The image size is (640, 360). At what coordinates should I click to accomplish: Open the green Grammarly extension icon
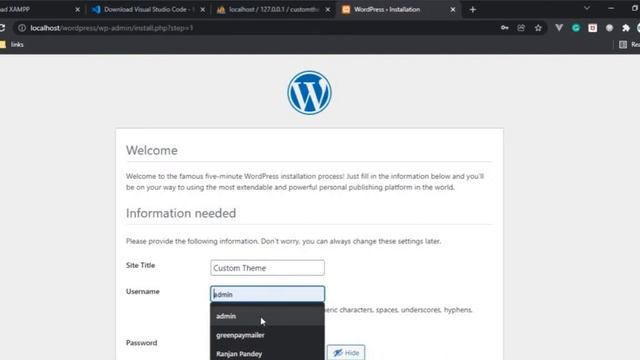[x=576, y=28]
